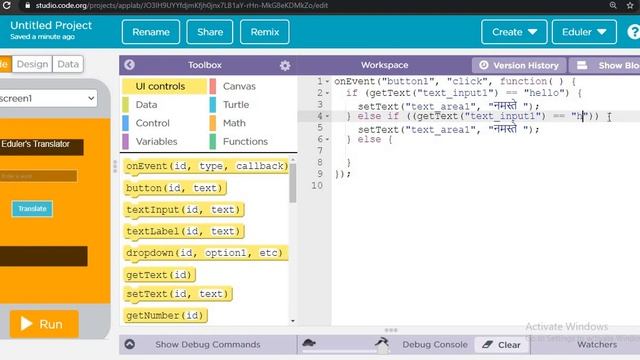Reload the browser page
640x360 pixels.
[x=7, y=5]
